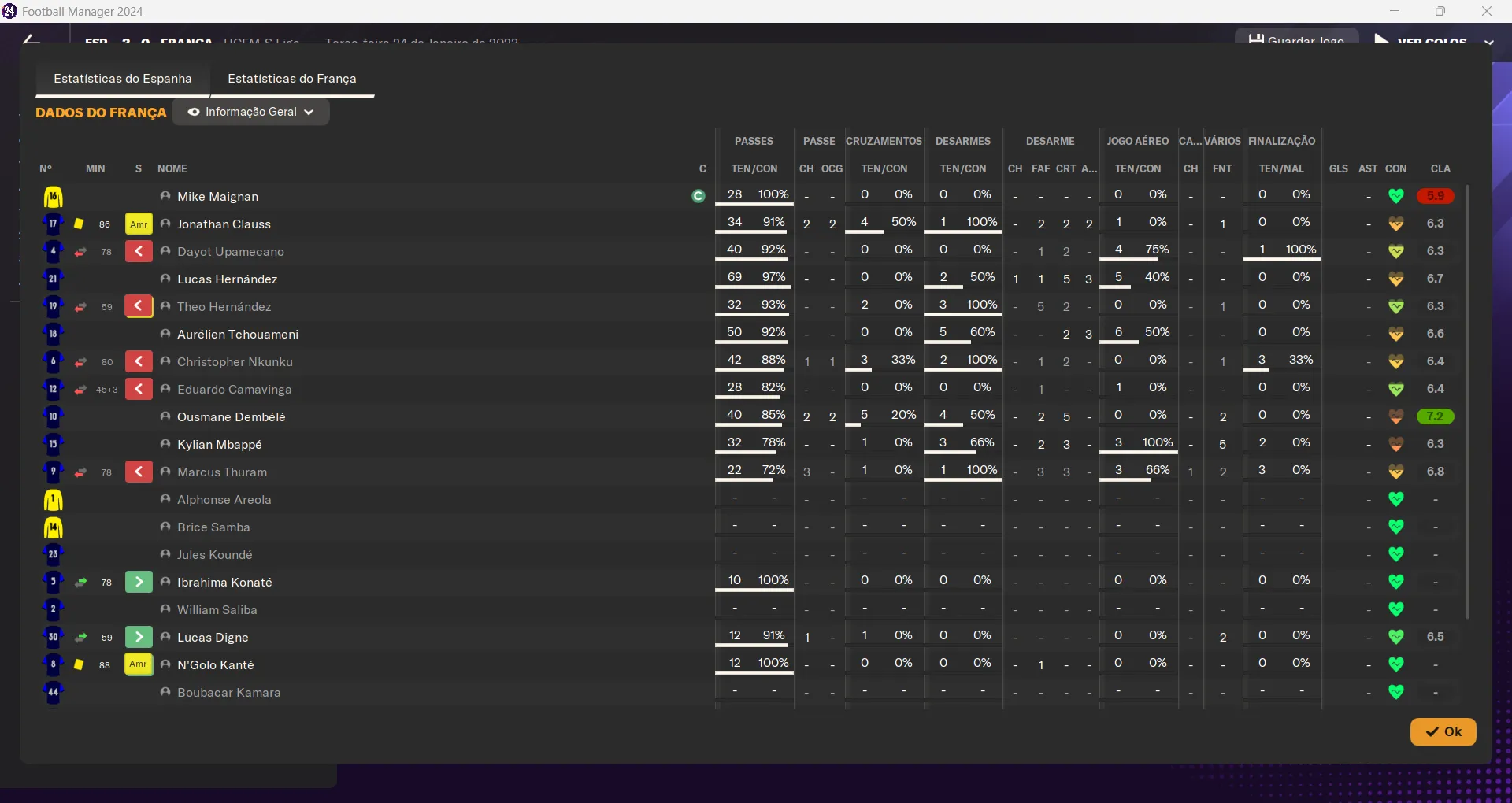Click Maignan's red 5.9 rating badge
The width and height of the screenshot is (1512, 803).
[1435, 196]
